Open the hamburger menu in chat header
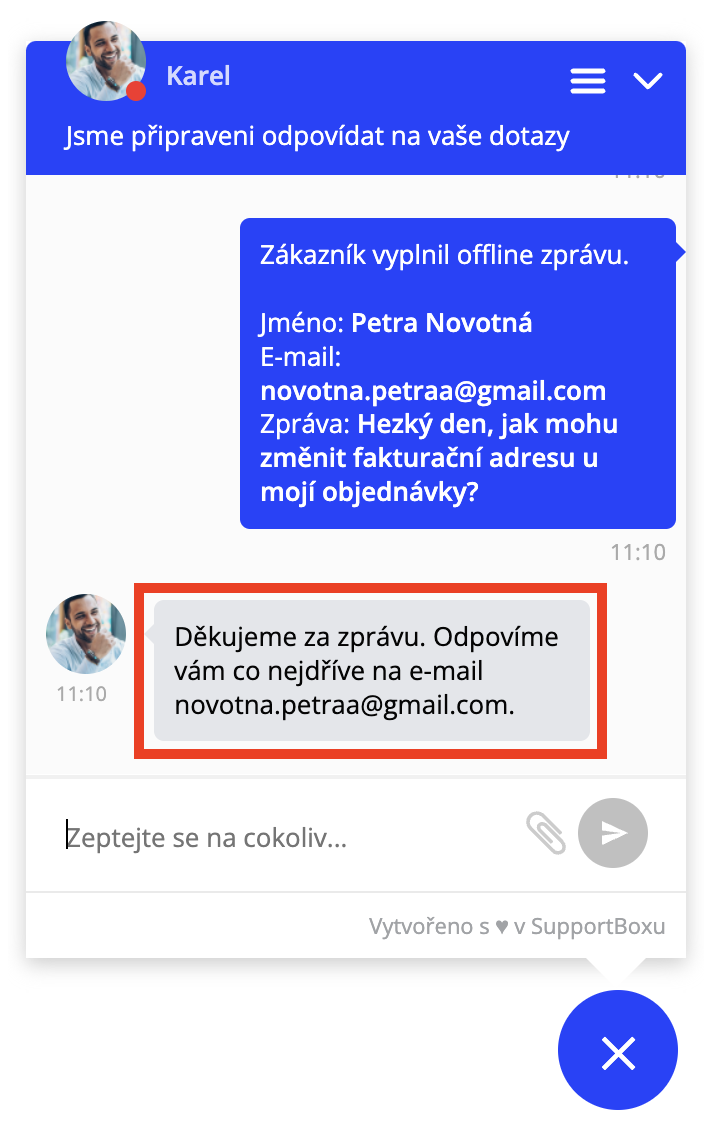 pos(588,80)
